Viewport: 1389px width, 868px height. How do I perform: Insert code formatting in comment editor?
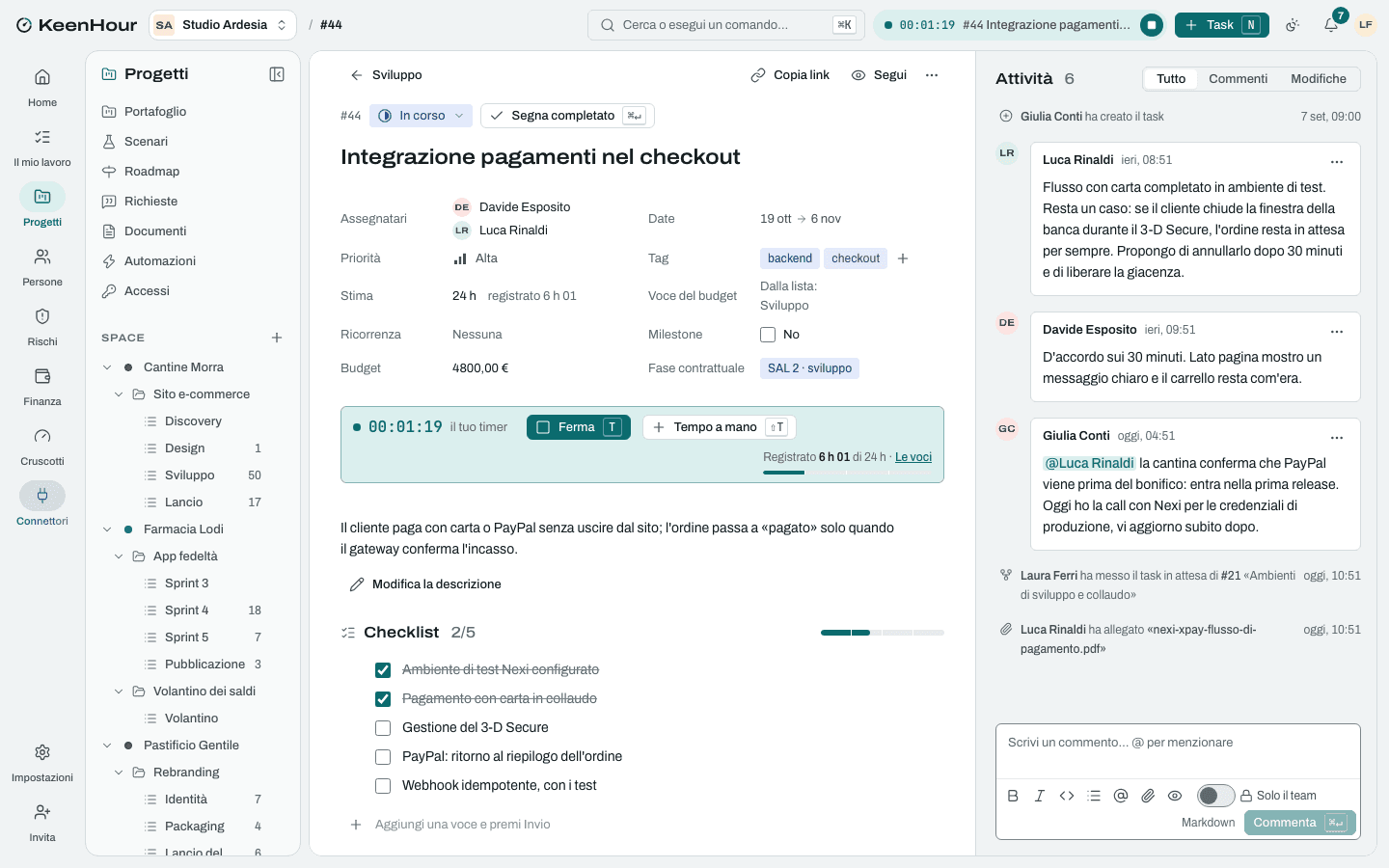click(x=1067, y=796)
